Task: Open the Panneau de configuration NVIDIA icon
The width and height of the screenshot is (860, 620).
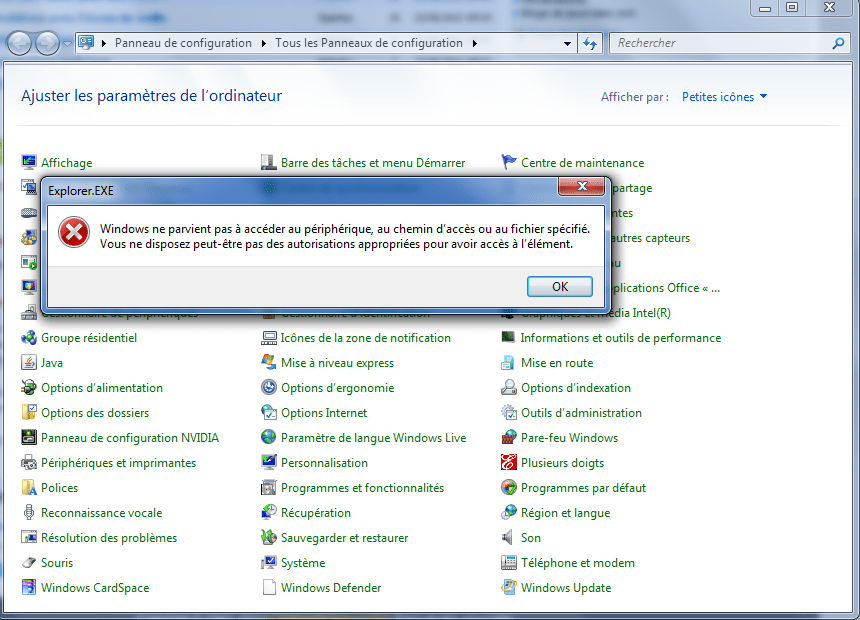Action: click(x=29, y=437)
